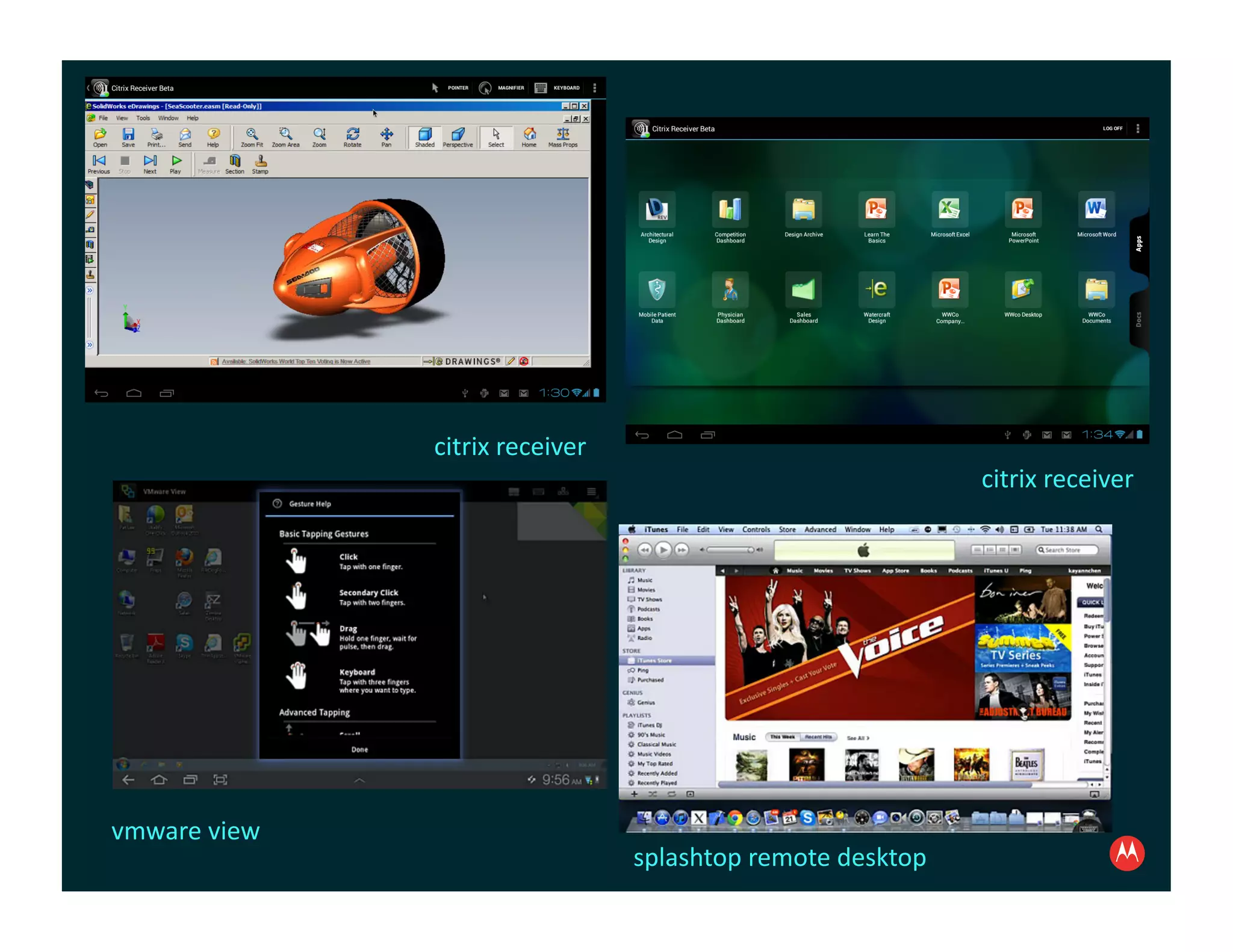Launch the Physician Dashboard app

[730, 298]
